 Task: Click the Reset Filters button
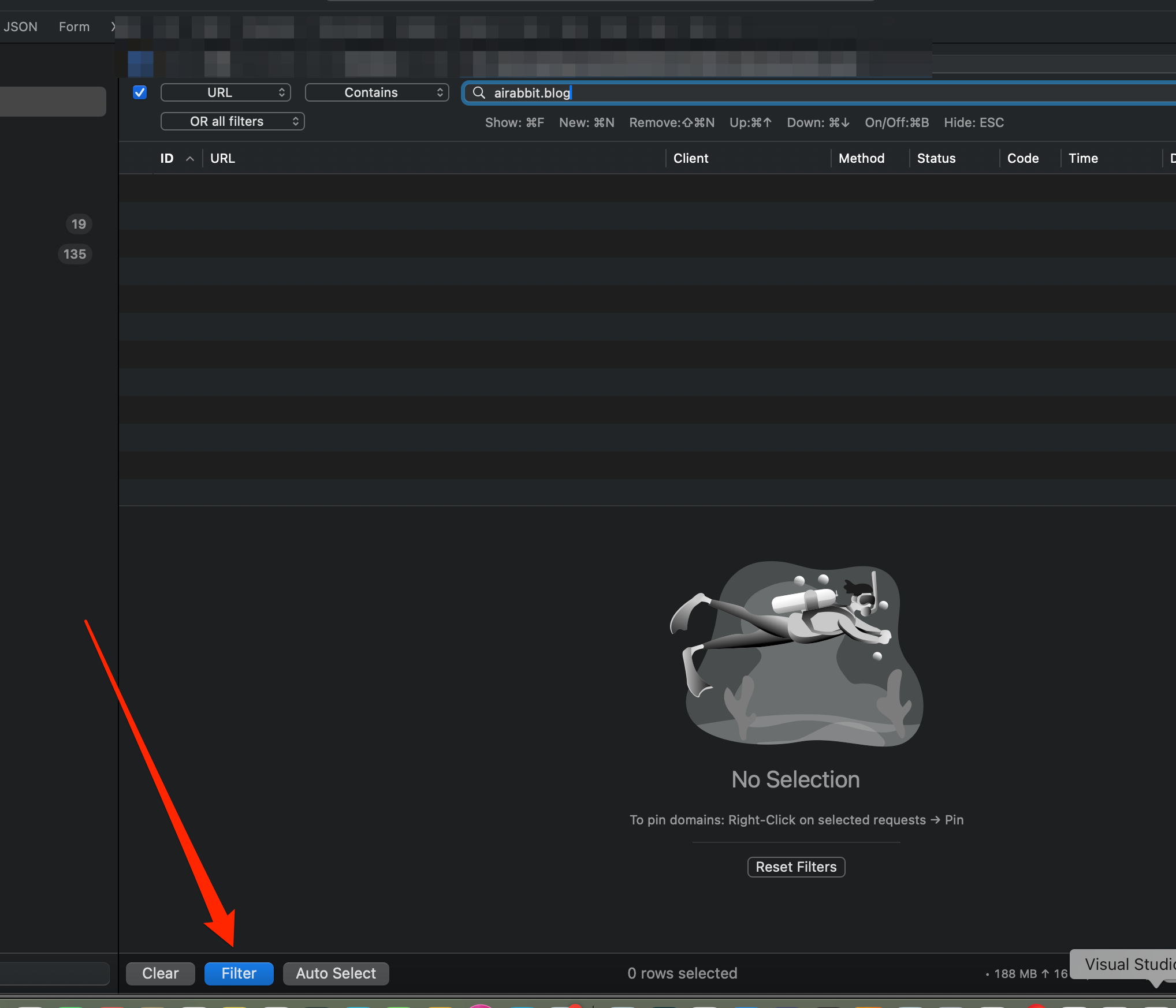tap(796, 867)
